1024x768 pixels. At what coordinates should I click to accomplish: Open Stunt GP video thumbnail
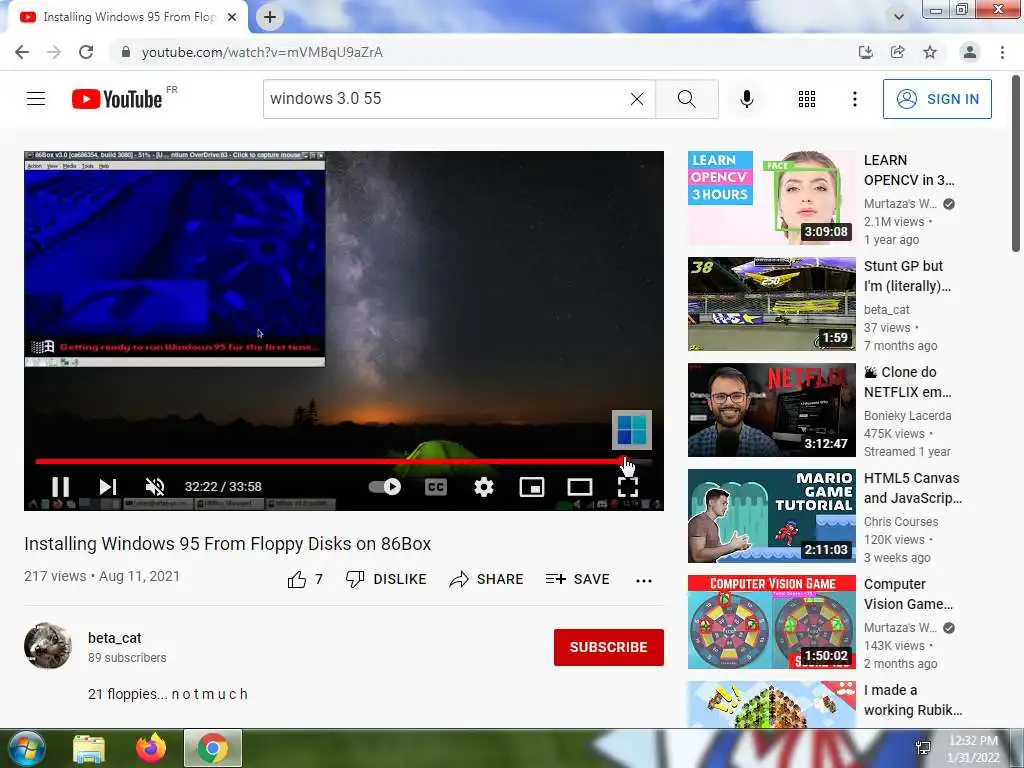(771, 304)
